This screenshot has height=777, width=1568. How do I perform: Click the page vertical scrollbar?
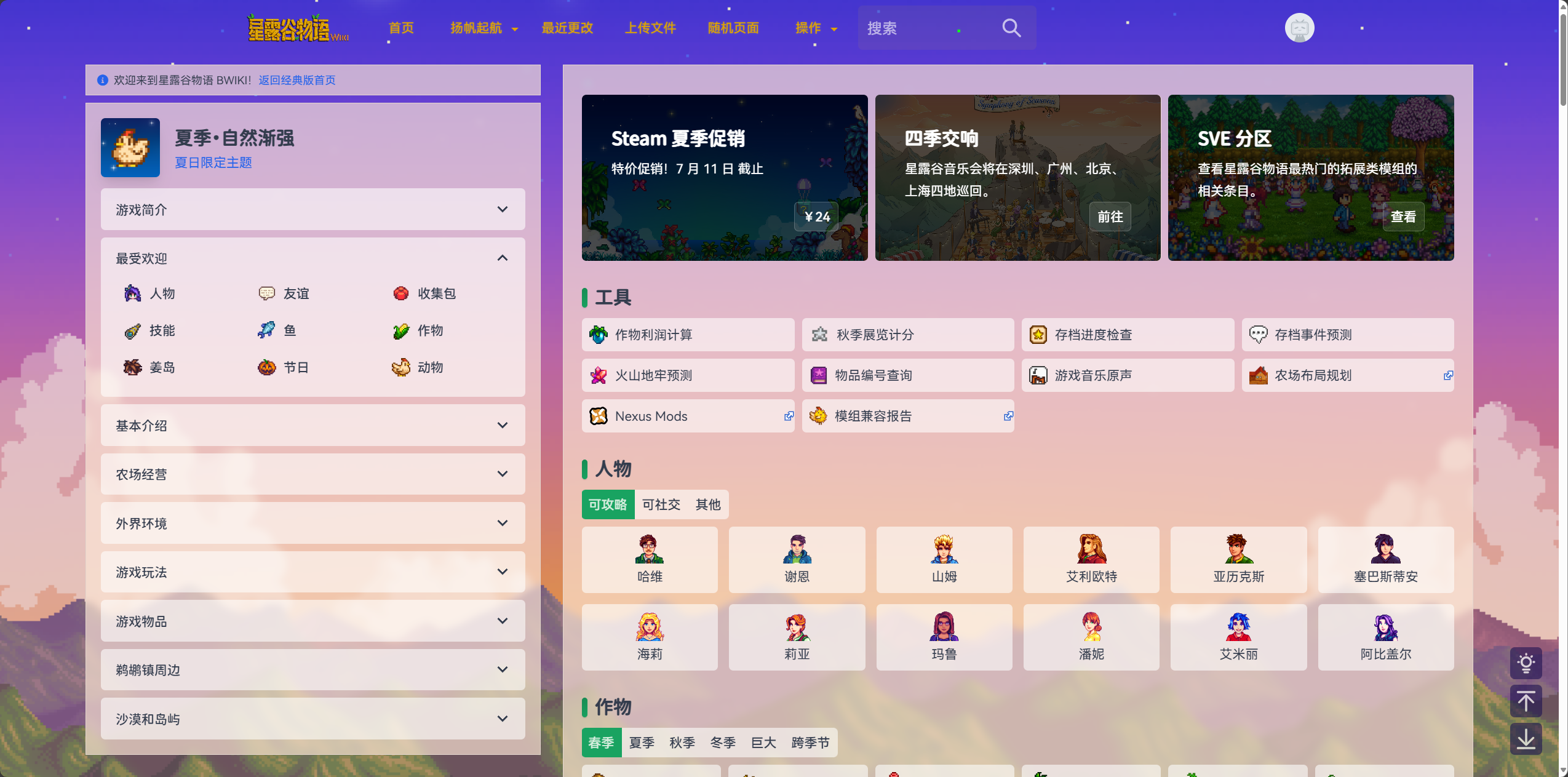click(1562, 62)
